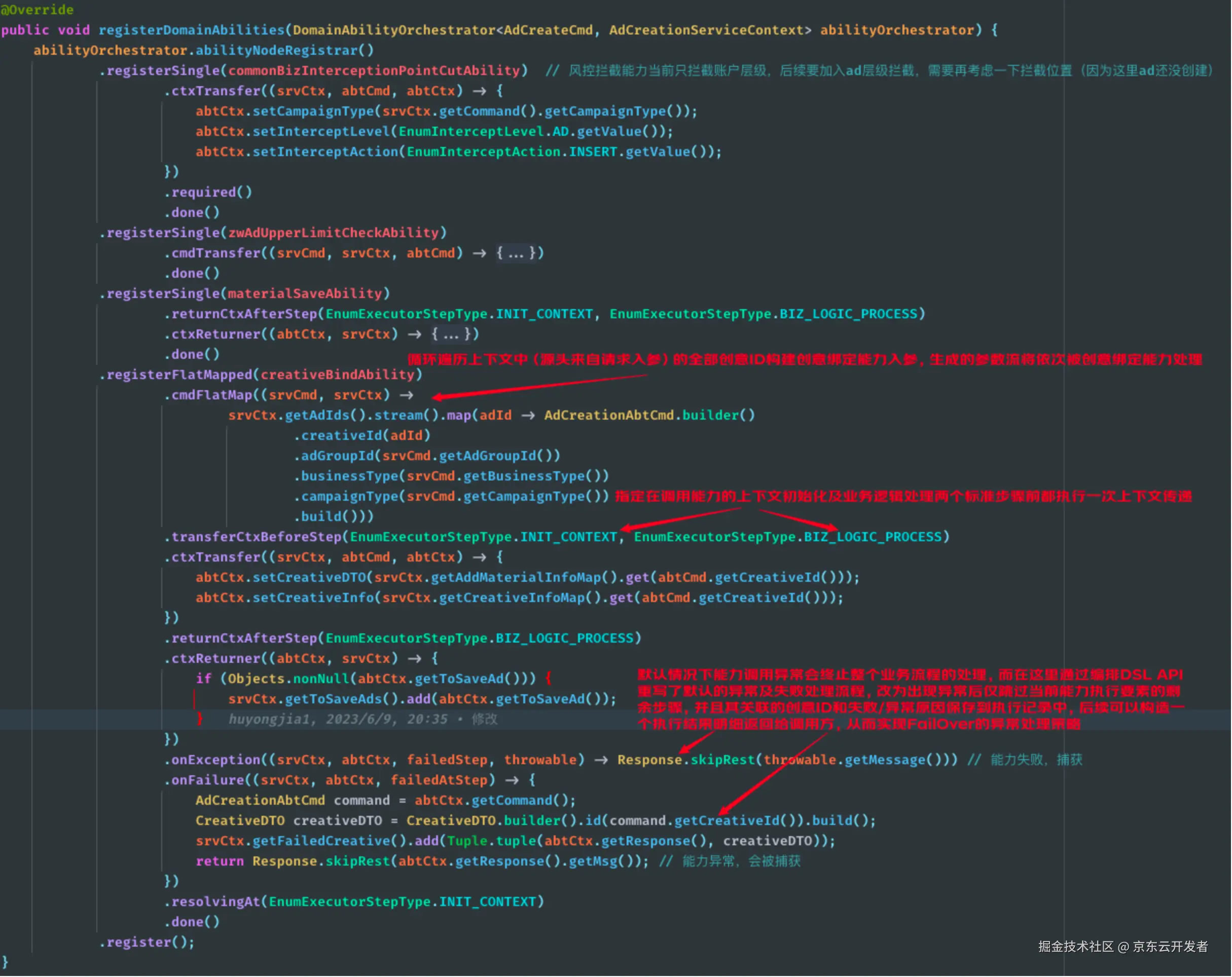Click huyongjia1 inline git blame annotation
1232x977 pixels.
[x=363, y=720]
